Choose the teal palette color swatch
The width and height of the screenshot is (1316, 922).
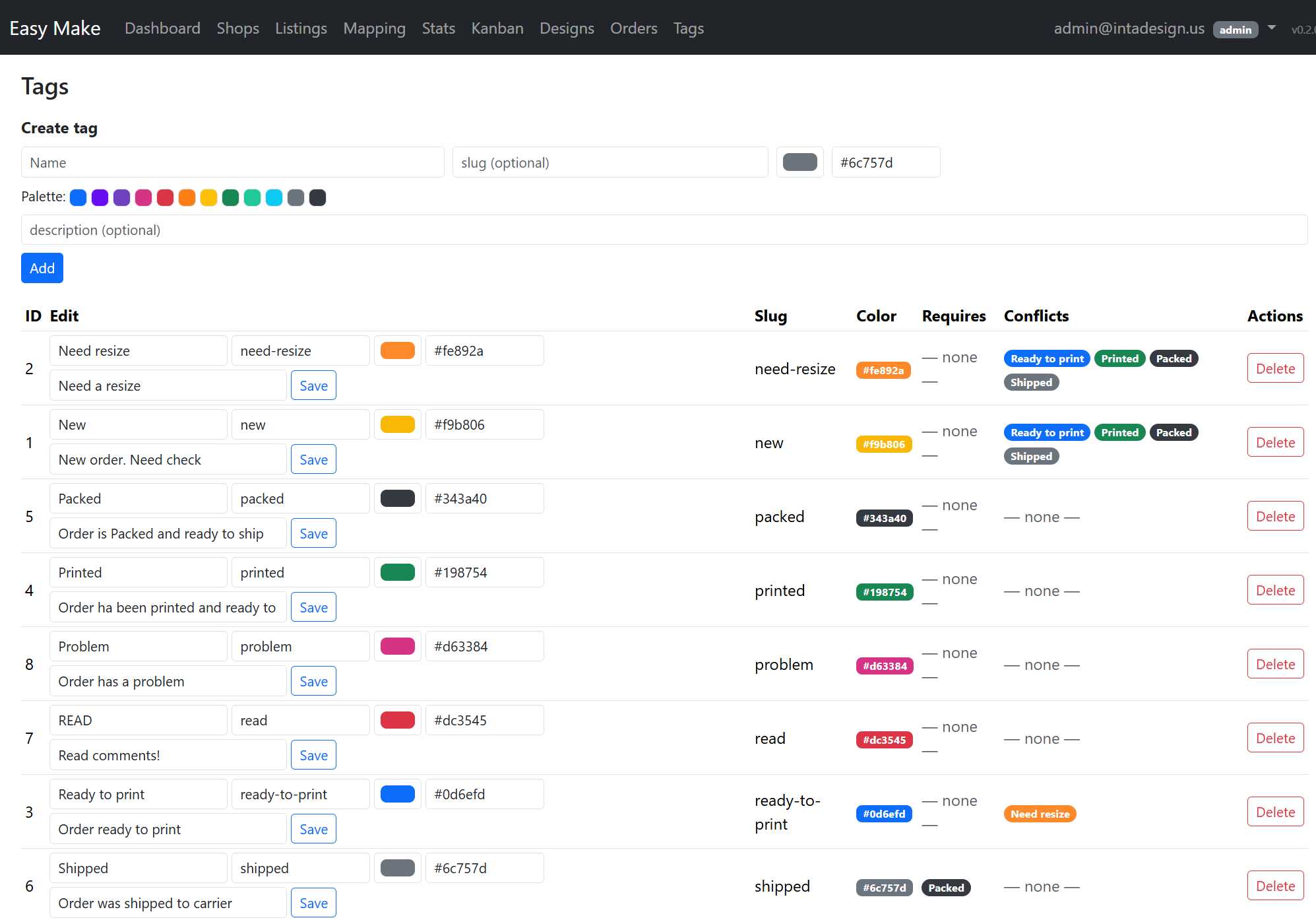[x=252, y=197]
